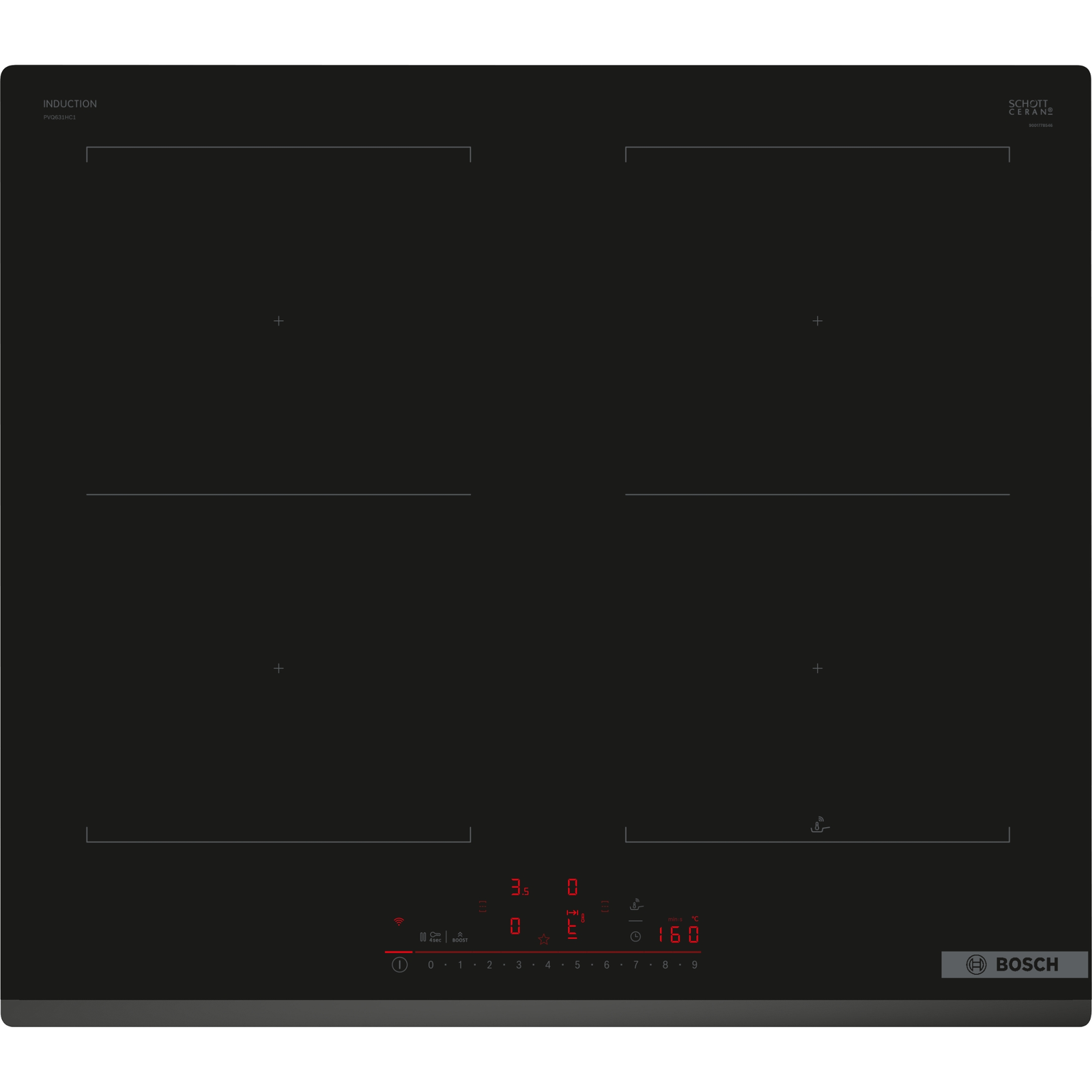Toggle the right flex zone link icon
Screen dimensions: 1092x1092
click(x=605, y=906)
